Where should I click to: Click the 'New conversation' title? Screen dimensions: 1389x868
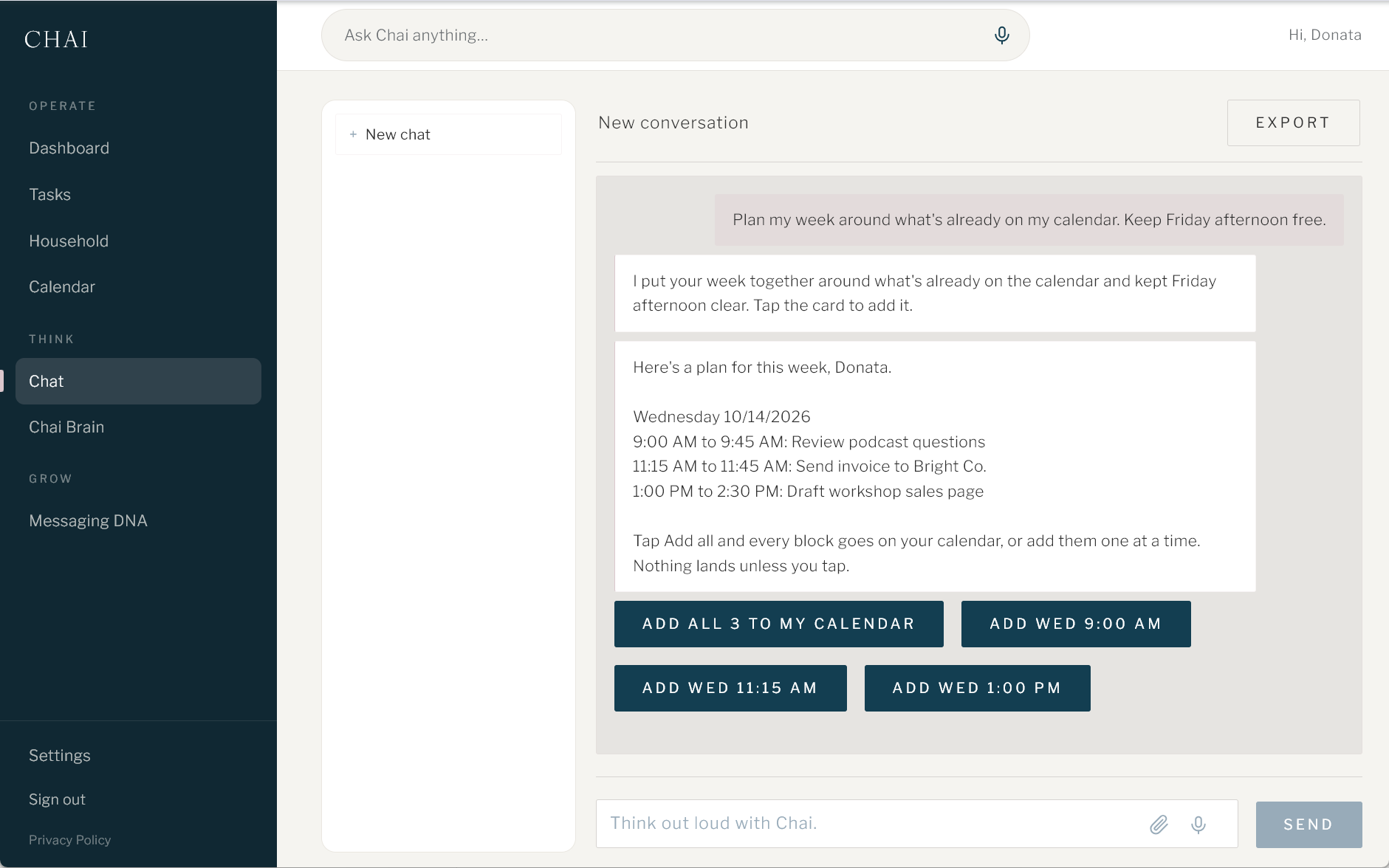(x=673, y=123)
